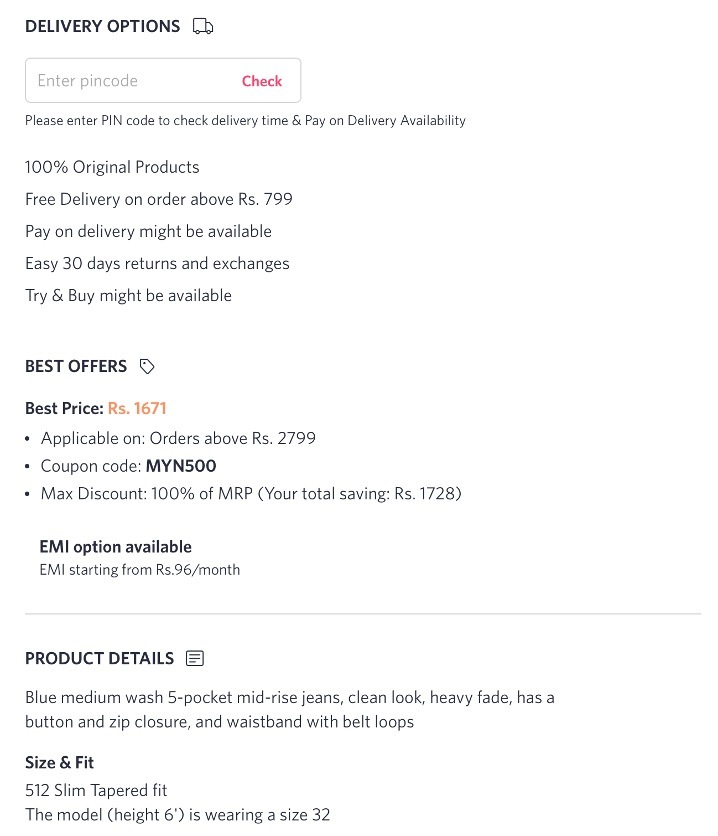Click the Best Price Rs. 1671 amount

coord(137,408)
